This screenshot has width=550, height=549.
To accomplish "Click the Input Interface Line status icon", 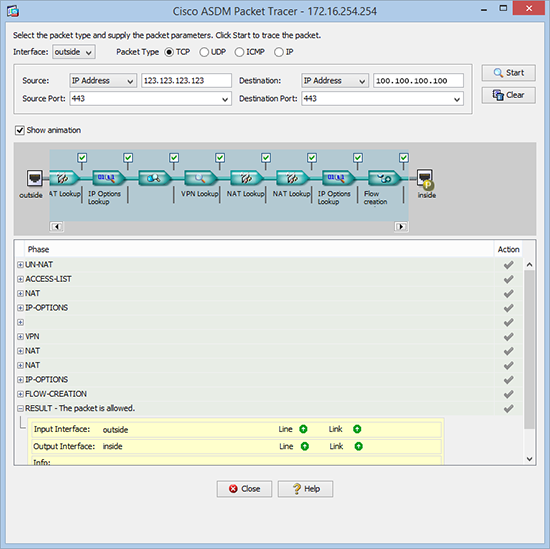I will (303, 429).
